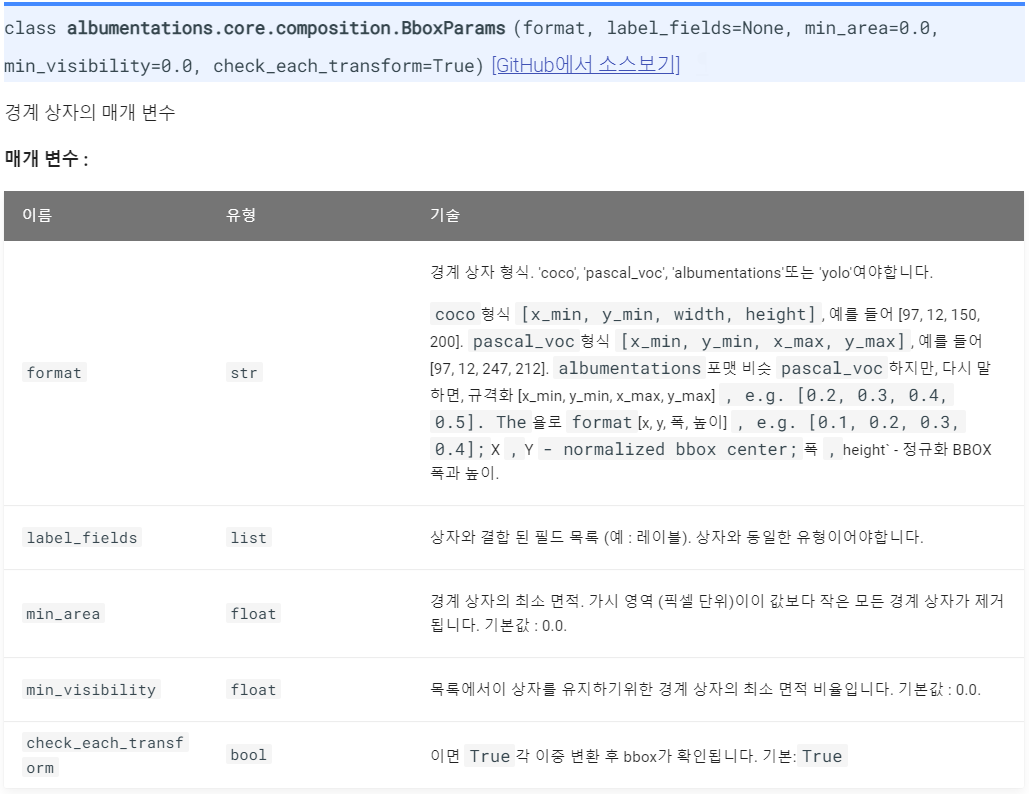This screenshot has height=794, width=1029.
Task: Click the True default value code at row end
Action: (x=822, y=756)
